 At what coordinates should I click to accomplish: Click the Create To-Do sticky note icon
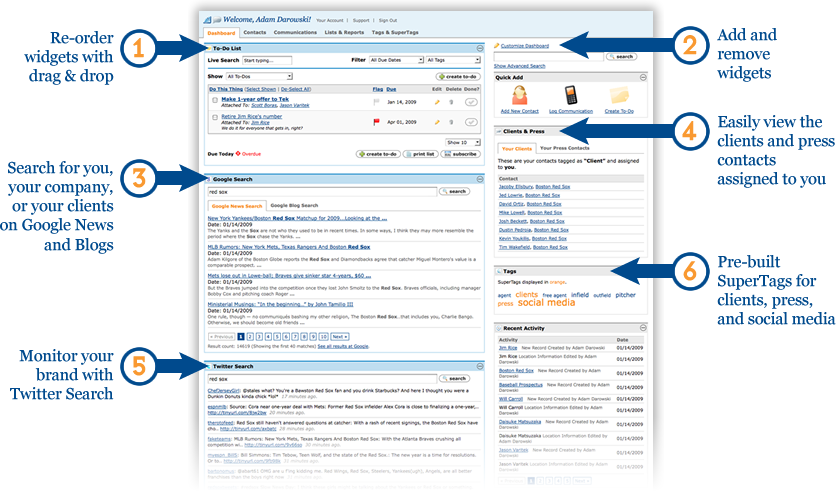[x=619, y=96]
